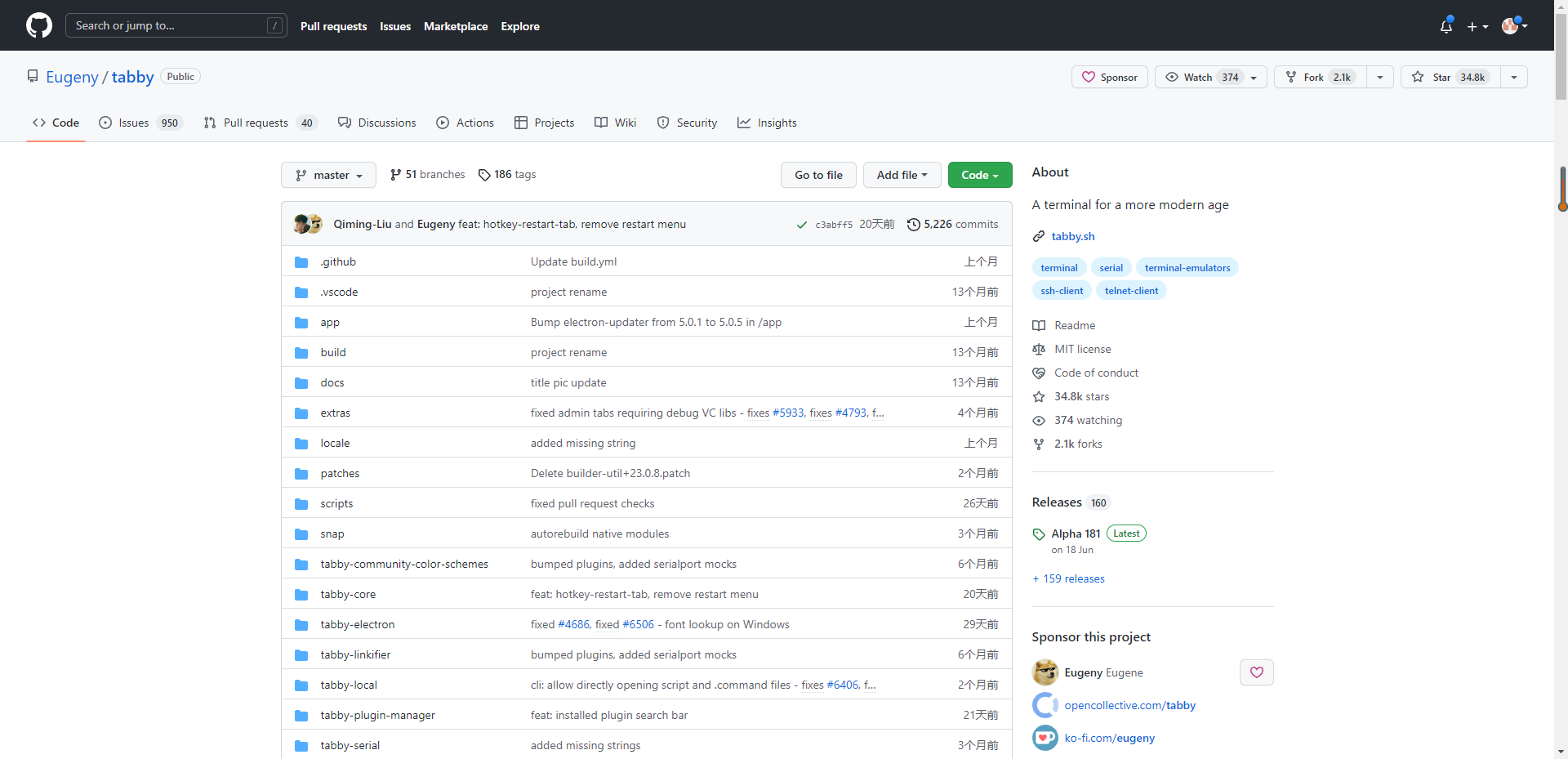This screenshot has width=1568, height=759.
Task: Click the Code of conduct icon
Action: point(1039,373)
